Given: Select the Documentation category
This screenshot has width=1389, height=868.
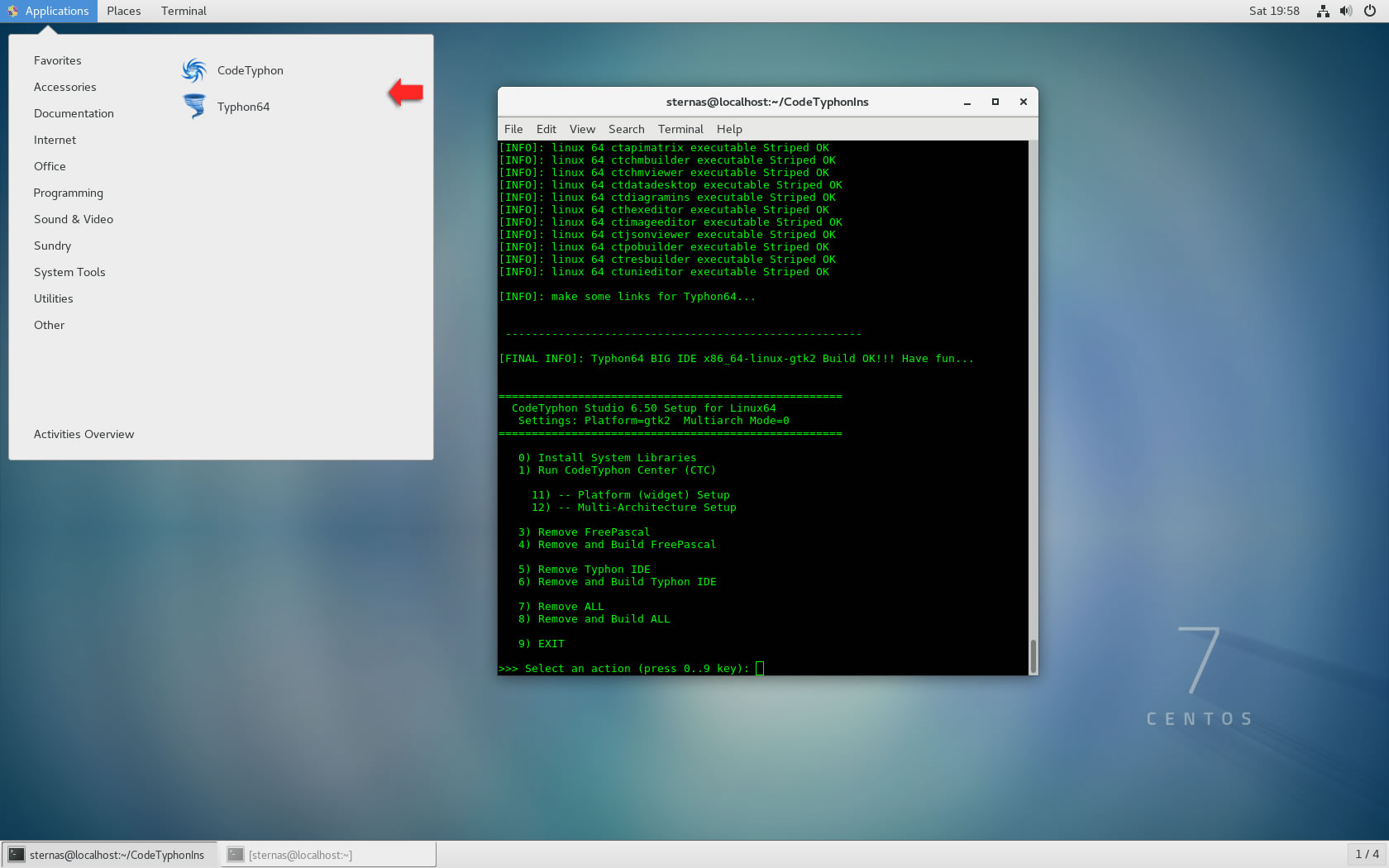Looking at the screenshot, I should coord(74,113).
